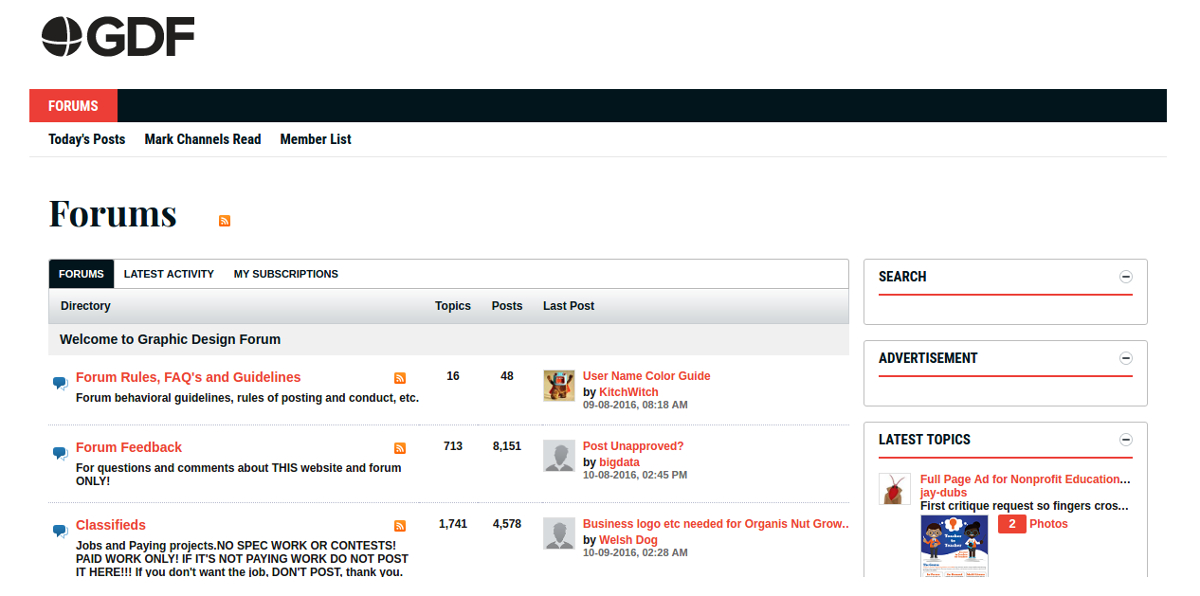Click the GDF globe logo
Image resolution: width=1200 pixels, height=596 pixels.
[61, 36]
